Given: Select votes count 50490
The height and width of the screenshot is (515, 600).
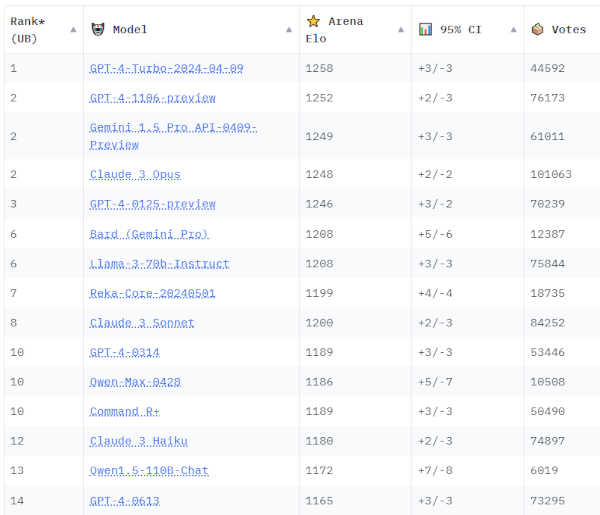Looking at the screenshot, I should [548, 411].
